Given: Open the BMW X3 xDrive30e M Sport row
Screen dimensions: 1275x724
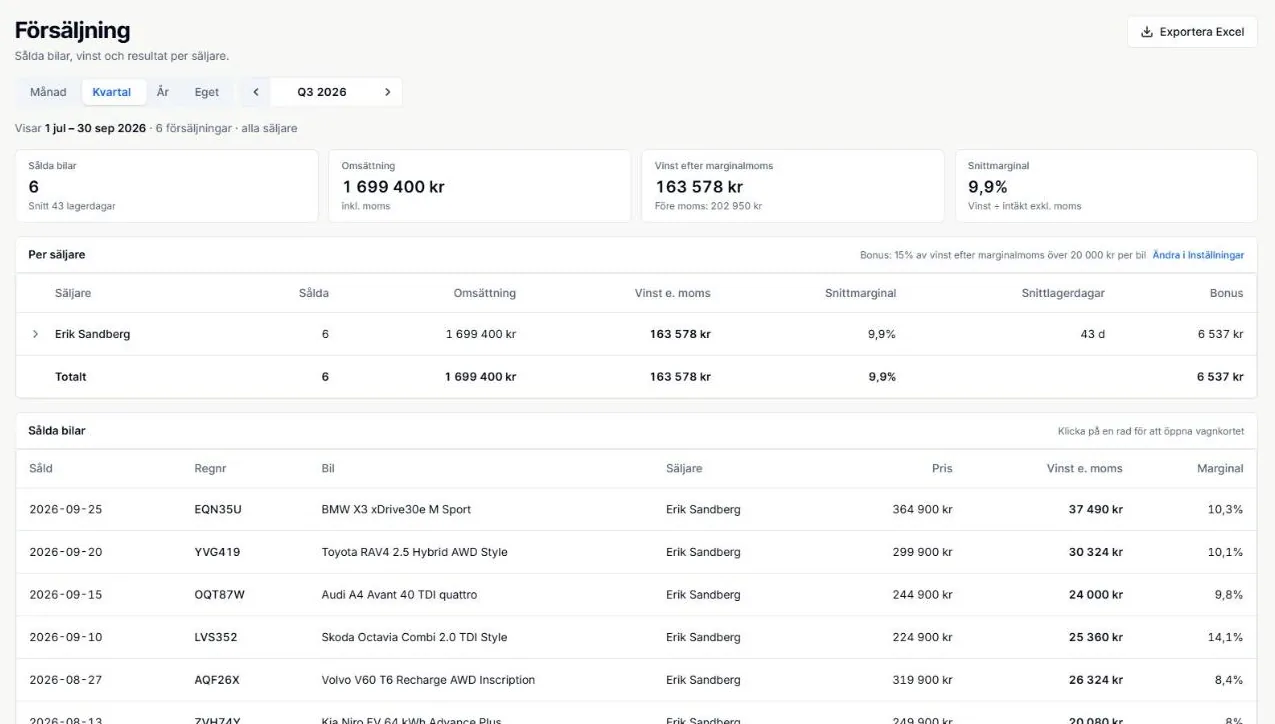Looking at the screenshot, I should click(636, 509).
